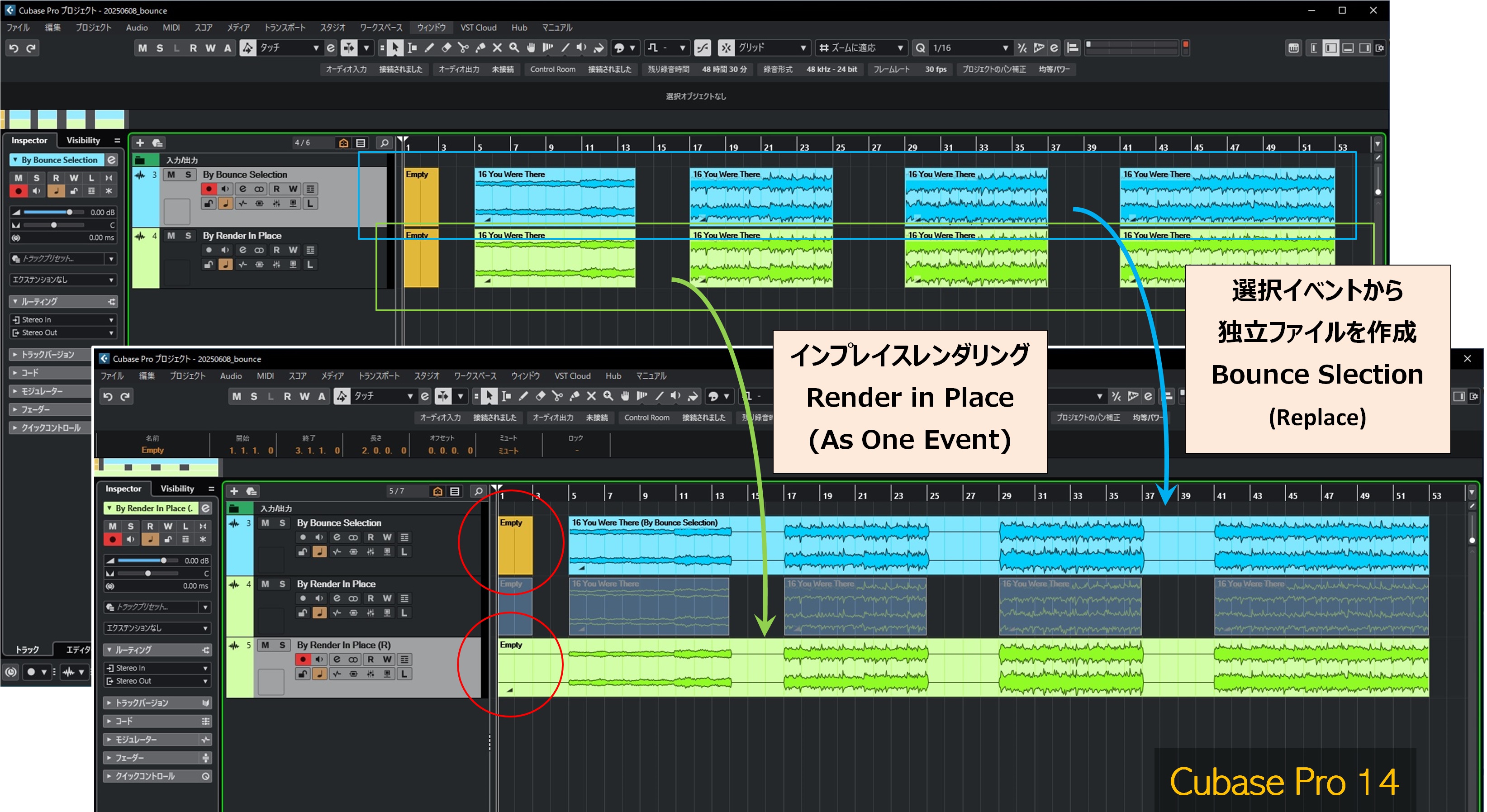Expand トラックバージョン section in front inspector

pos(157,703)
